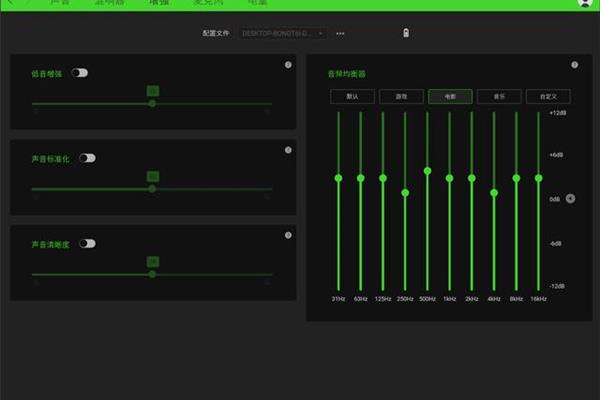Click the 声音标准化 level slider handle
Screen dimensions: 600x400
click(152, 189)
